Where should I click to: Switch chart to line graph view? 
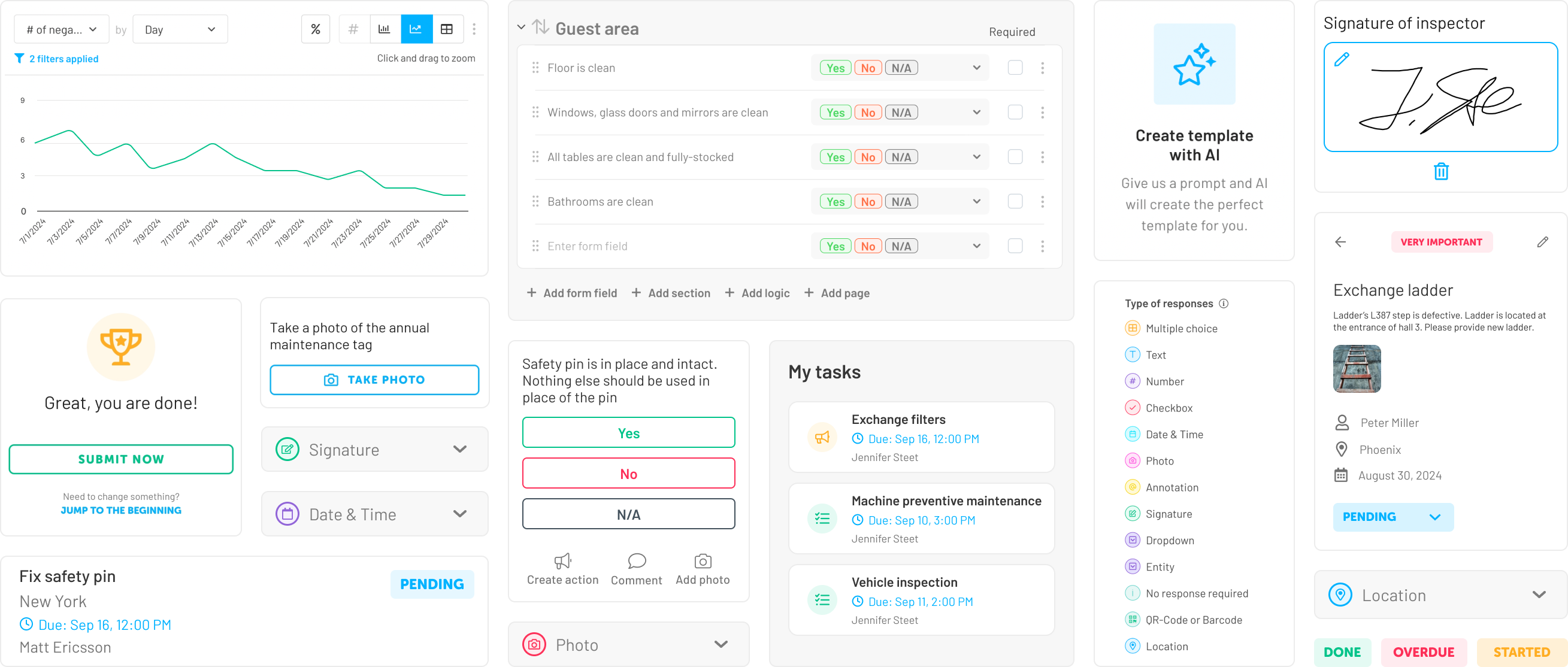click(x=416, y=29)
